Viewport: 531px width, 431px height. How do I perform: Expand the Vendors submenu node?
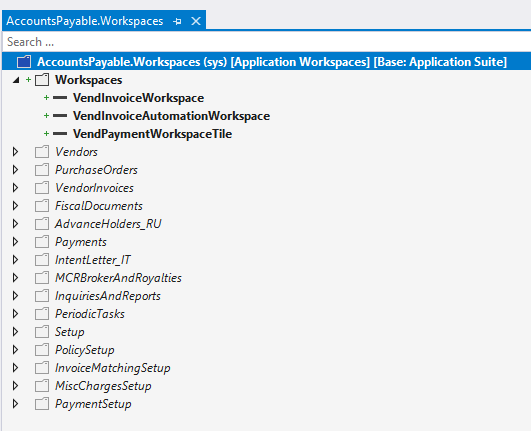click(15, 152)
